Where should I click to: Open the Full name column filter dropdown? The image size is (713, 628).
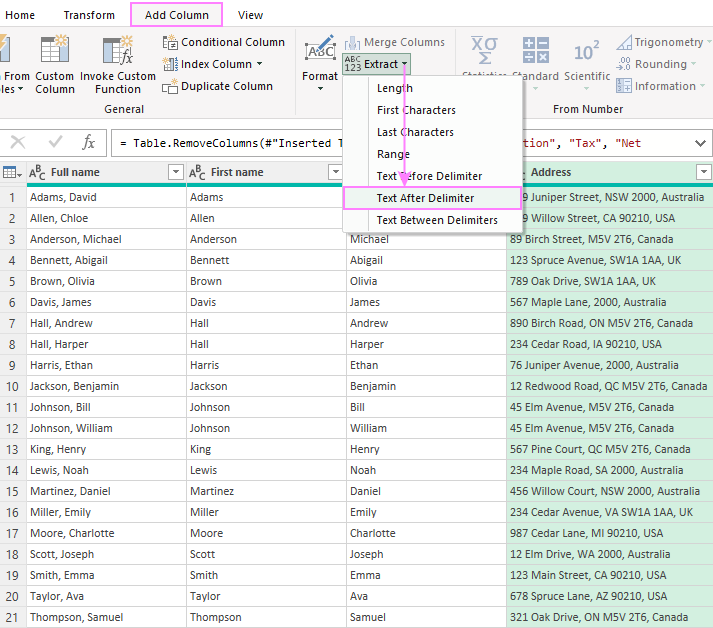(x=176, y=172)
